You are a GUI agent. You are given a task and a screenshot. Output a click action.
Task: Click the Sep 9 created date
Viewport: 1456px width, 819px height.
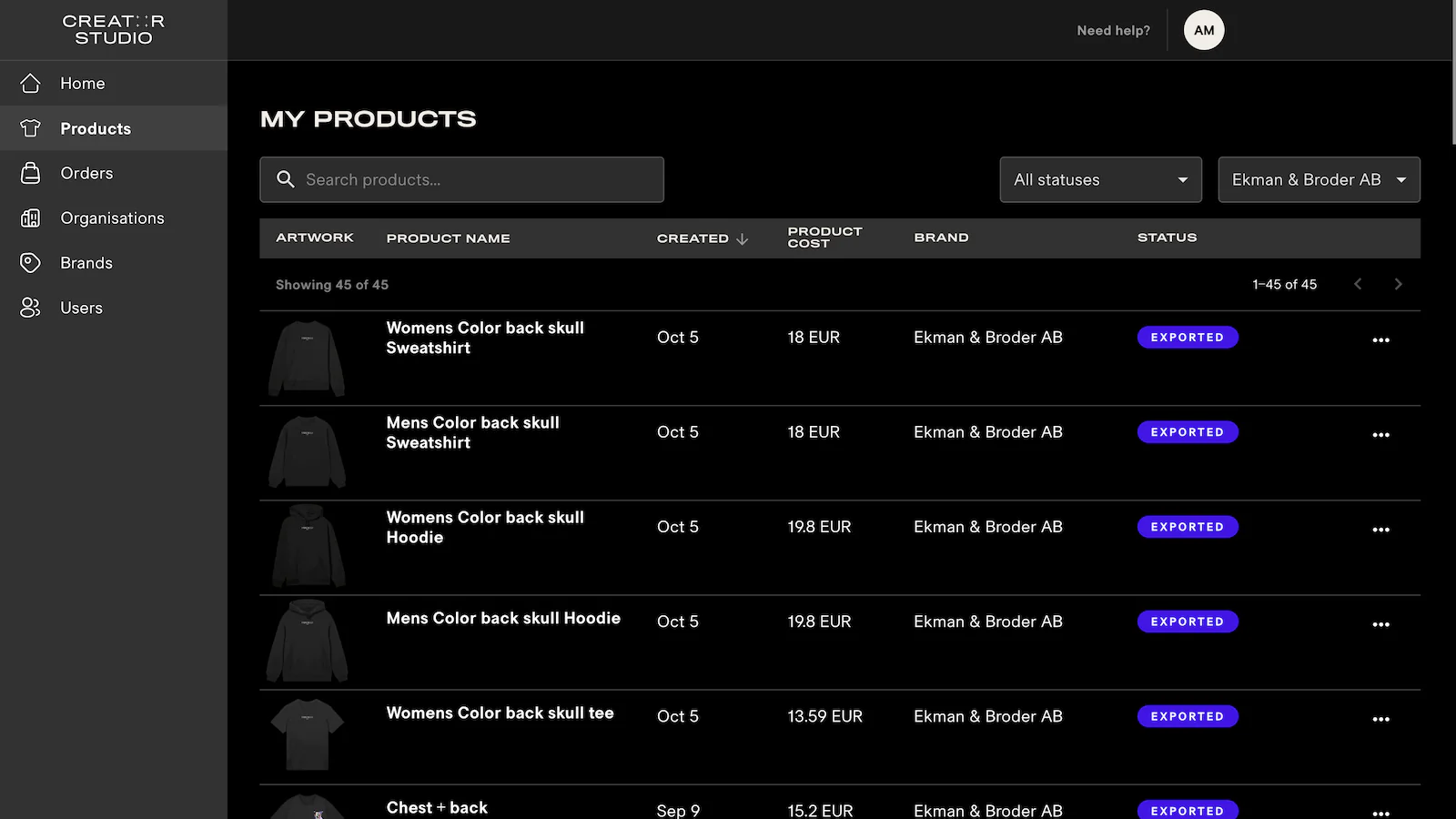(x=678, y=810)
